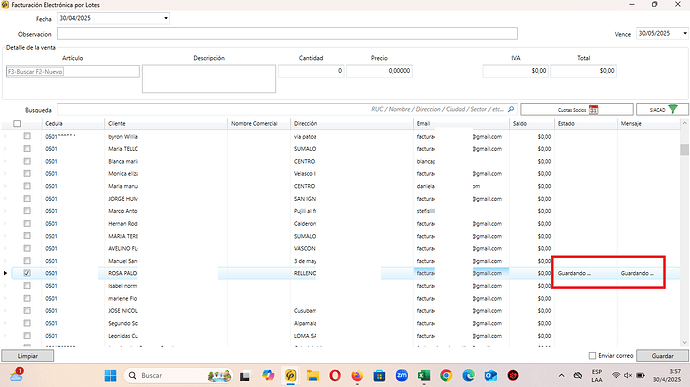Launch Opera browser from taskbar

point(335,376)
